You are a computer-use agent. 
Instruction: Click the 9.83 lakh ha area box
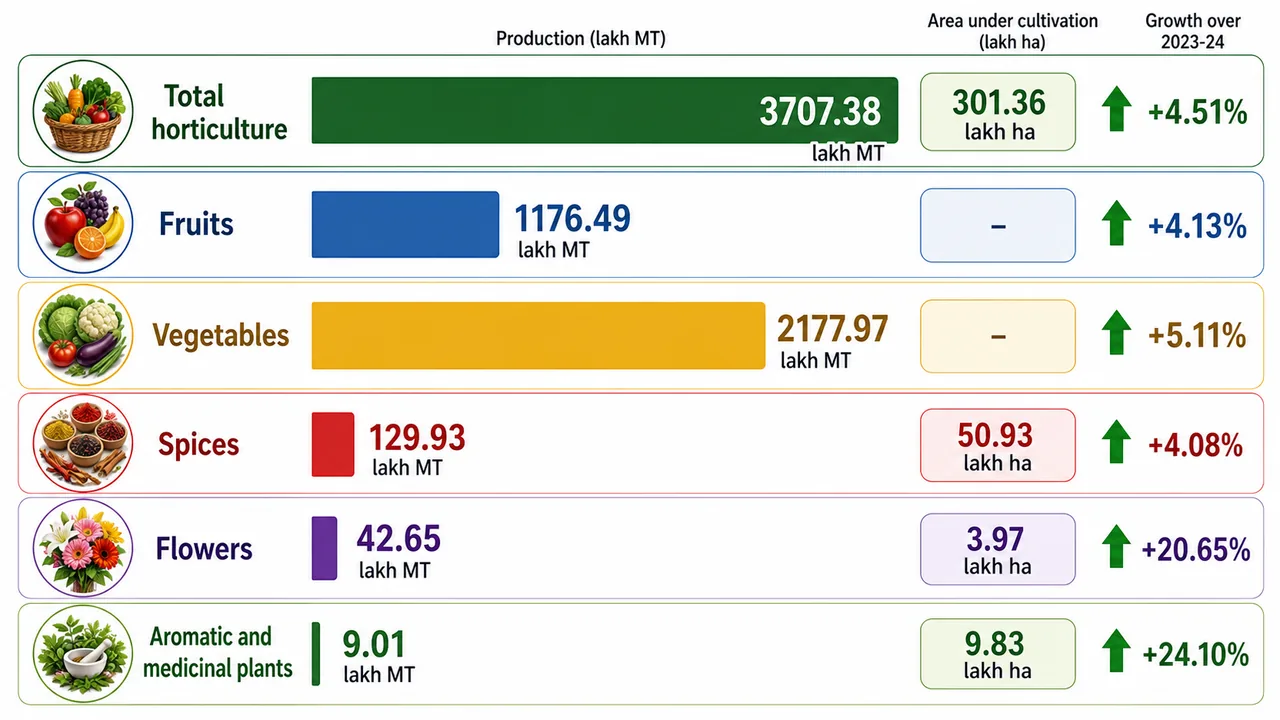click(x=998, y=653)
